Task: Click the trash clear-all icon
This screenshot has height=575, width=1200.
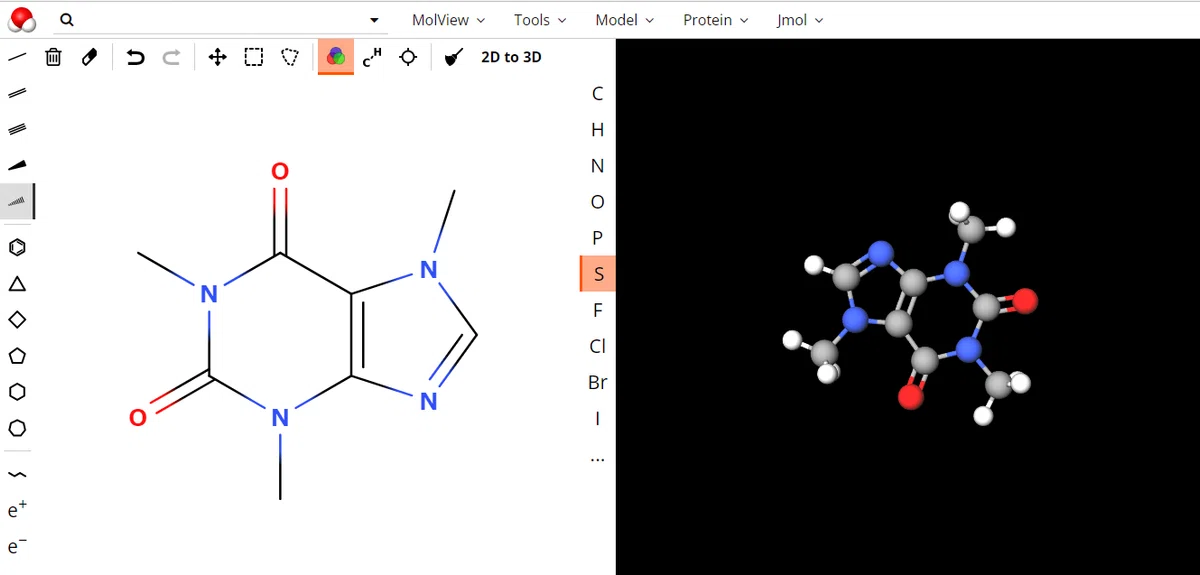Action: pos(54,57)
